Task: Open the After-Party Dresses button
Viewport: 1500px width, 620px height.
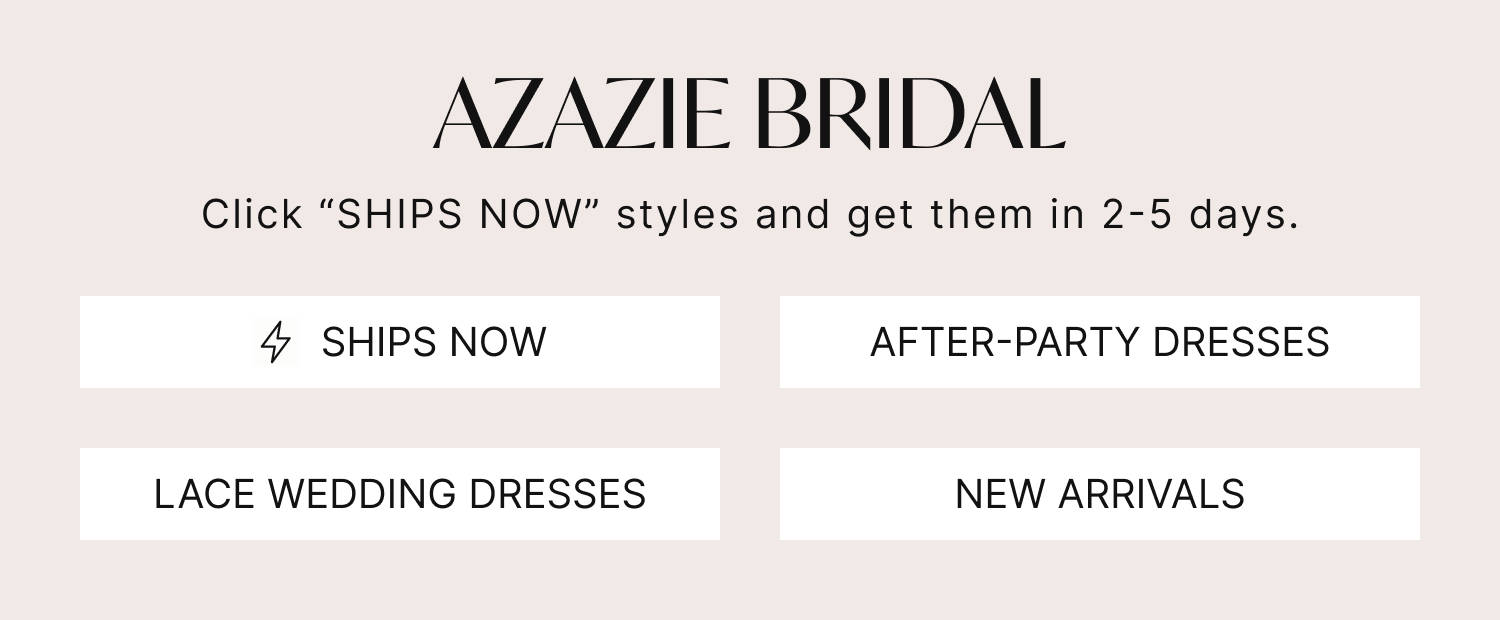Action: pos(1099,342)
